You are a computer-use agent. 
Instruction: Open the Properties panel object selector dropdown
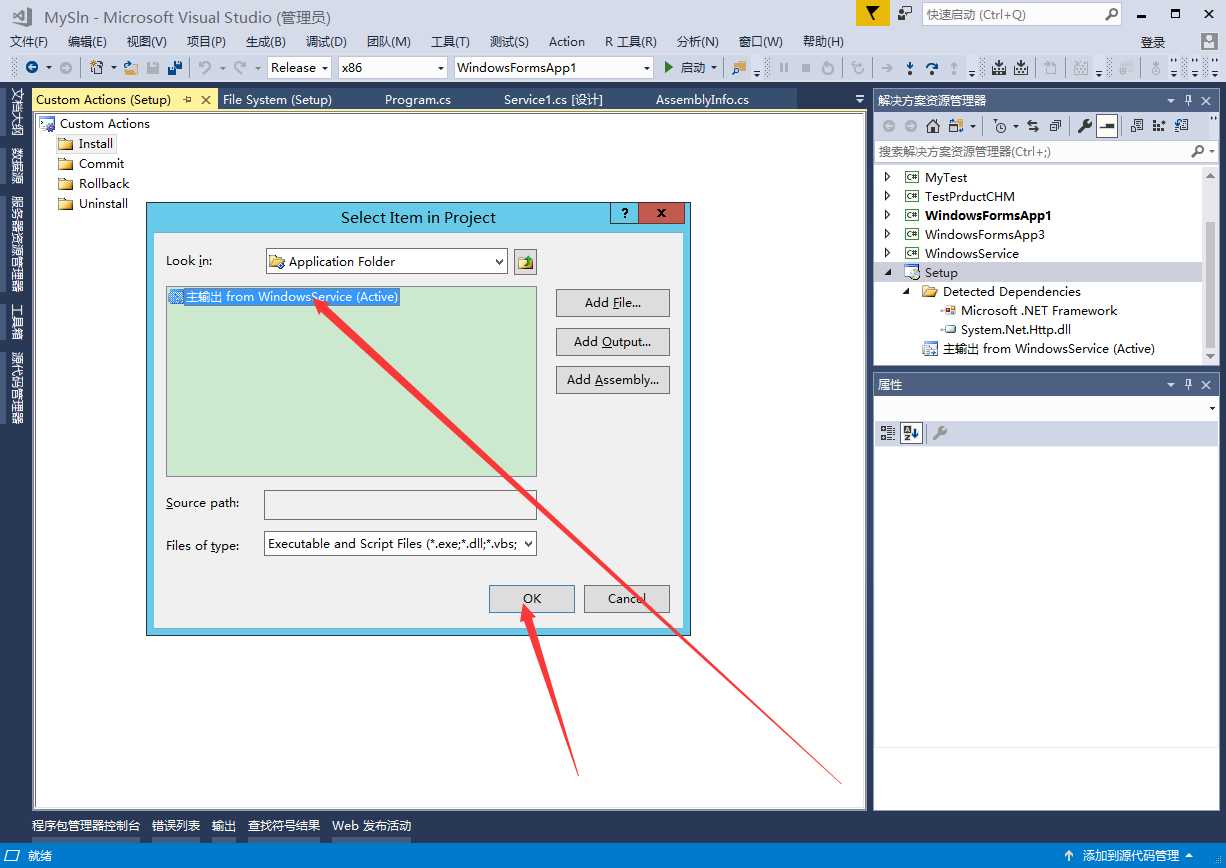1212,409
